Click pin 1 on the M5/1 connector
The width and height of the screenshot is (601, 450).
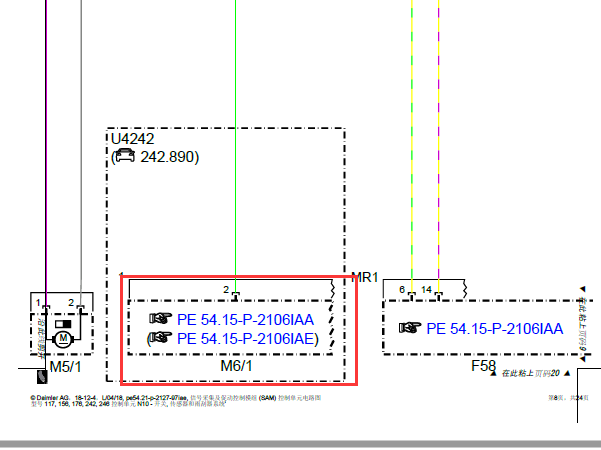point(38,303)
